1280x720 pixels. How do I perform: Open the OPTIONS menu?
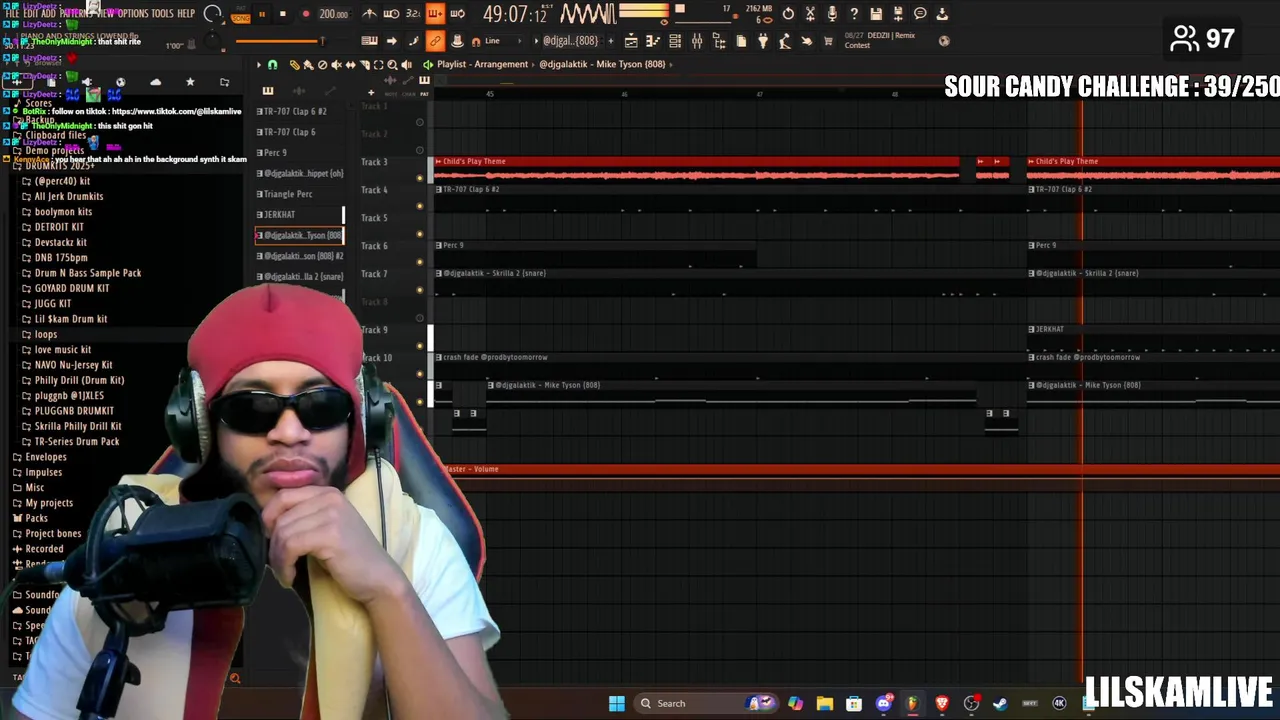[133, 13]
